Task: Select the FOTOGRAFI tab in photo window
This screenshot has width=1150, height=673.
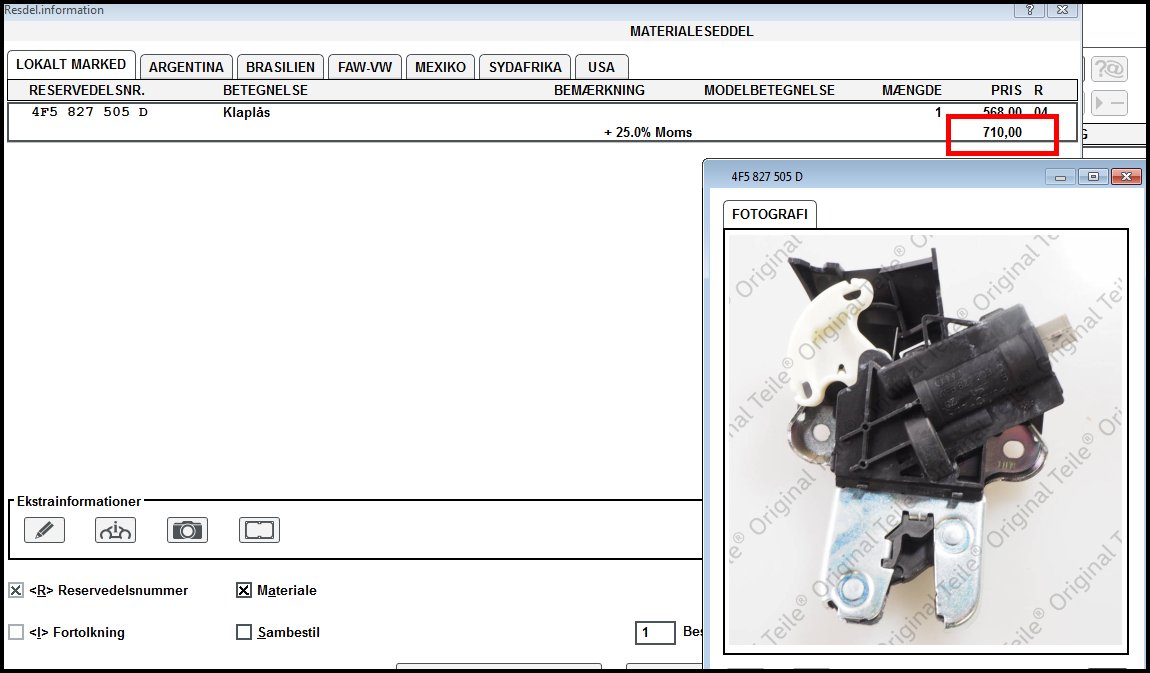Action: point(769,214)
